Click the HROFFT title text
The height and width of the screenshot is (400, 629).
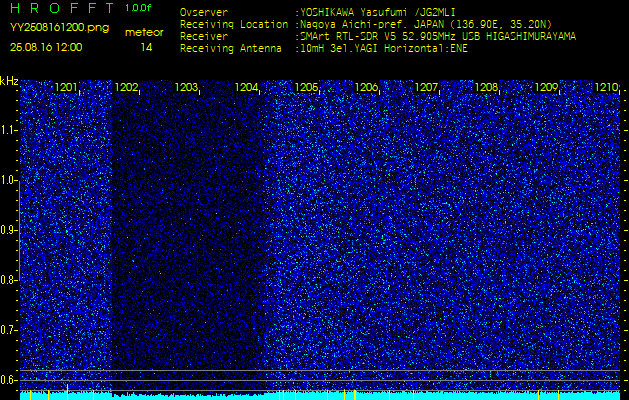tap(63, 8)
